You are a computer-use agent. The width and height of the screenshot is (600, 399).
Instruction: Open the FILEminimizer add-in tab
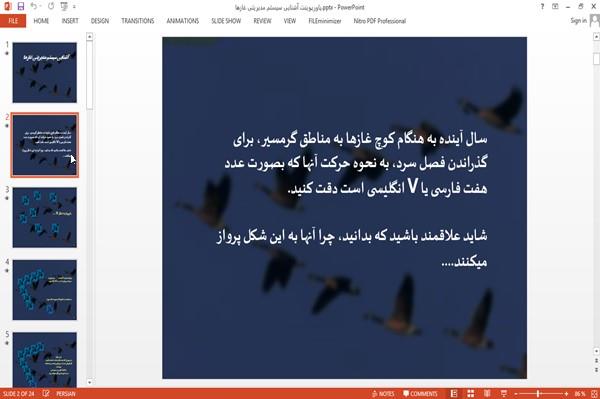[x=324, y=21]
